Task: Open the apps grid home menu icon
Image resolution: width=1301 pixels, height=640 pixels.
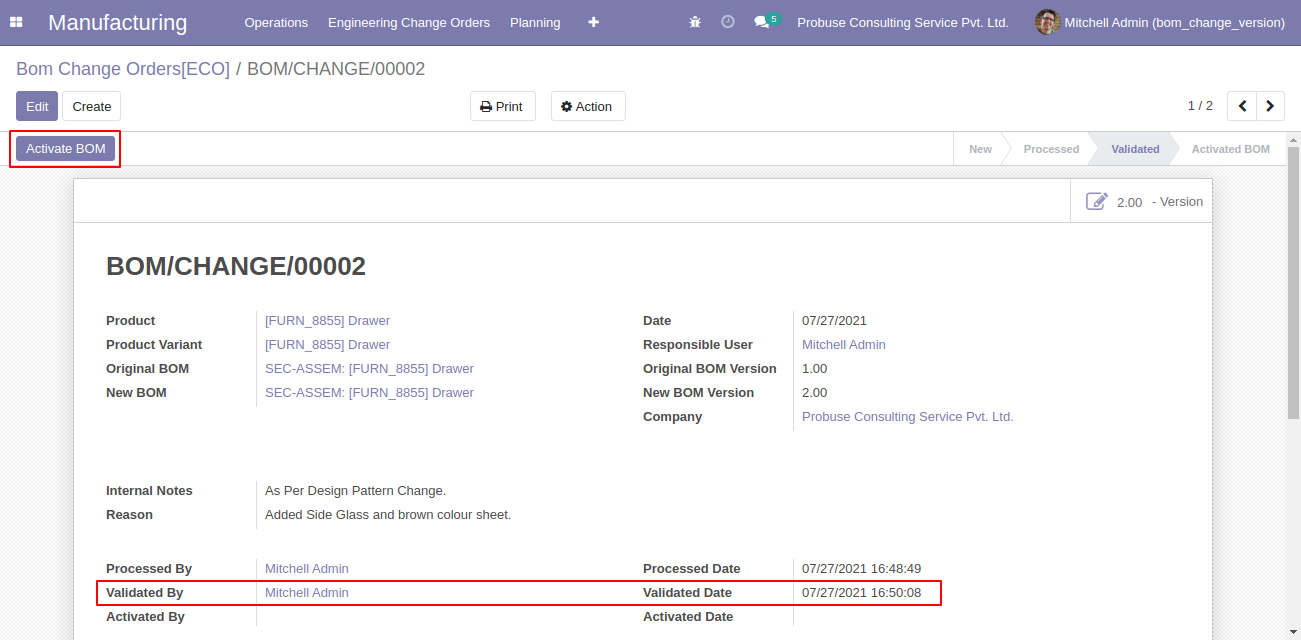Action: [16, 22]
